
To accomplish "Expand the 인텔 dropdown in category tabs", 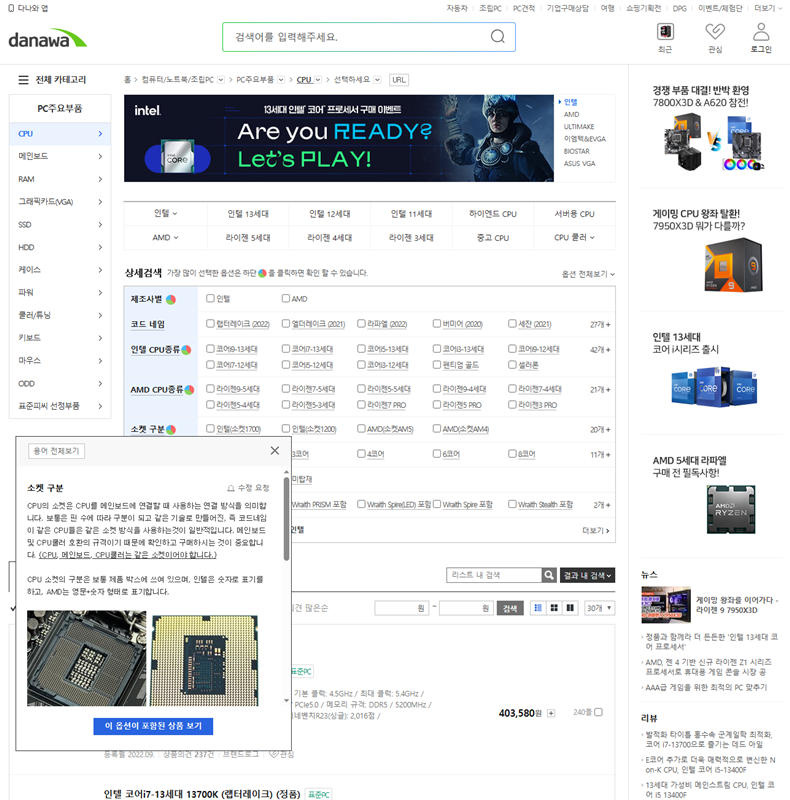I will point(165,213).
